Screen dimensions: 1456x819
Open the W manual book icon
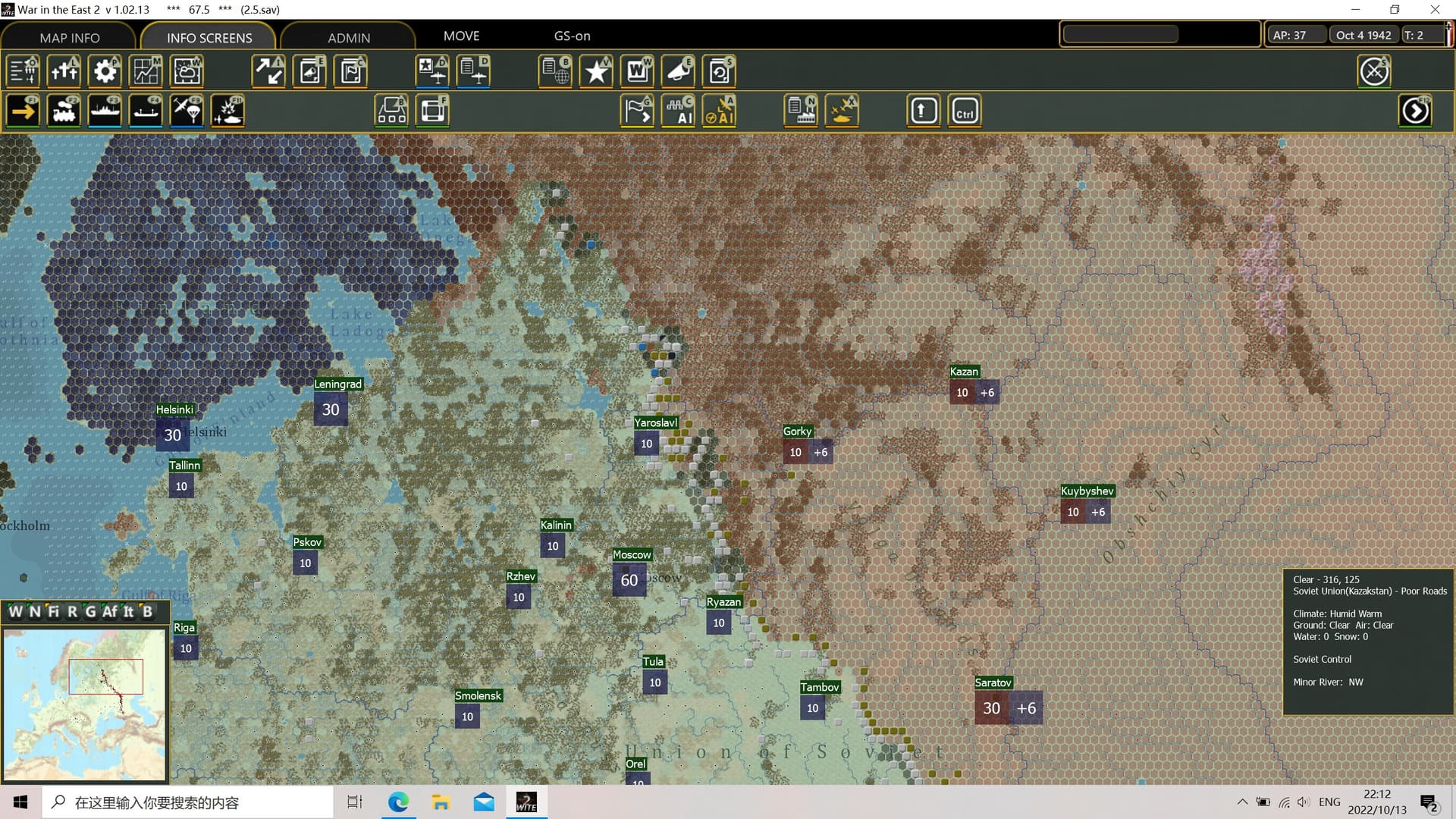[x=638, y=71]
